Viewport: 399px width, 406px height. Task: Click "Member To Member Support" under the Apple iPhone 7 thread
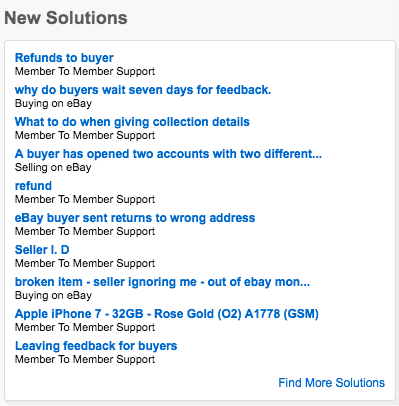point(85,327)
